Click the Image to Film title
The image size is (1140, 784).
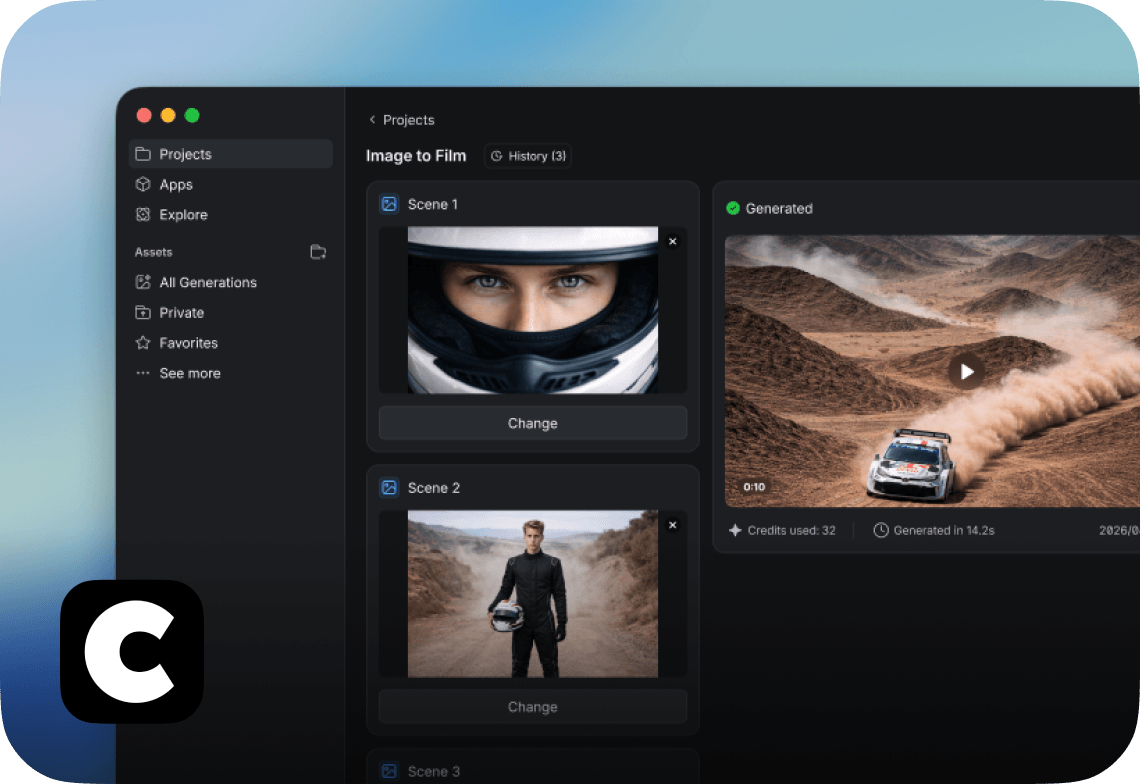(416, 156)
